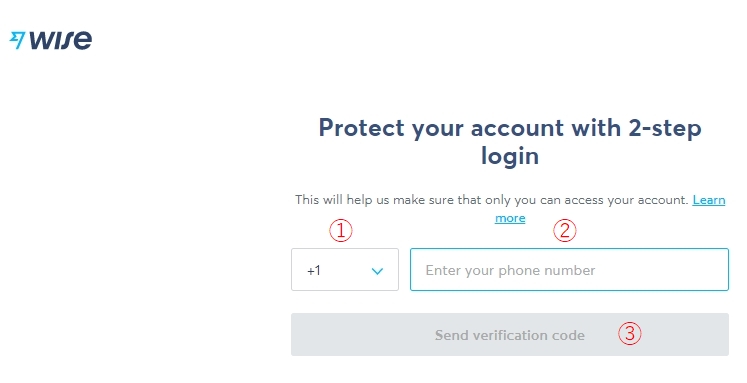
Task: Click Send verification code button
Action: tap(510, 334)
